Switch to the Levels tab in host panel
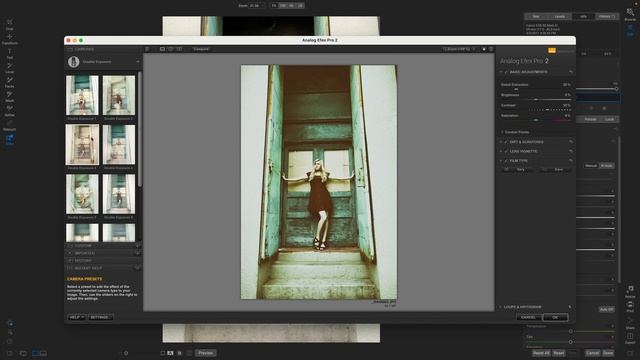 click(560, 16)
